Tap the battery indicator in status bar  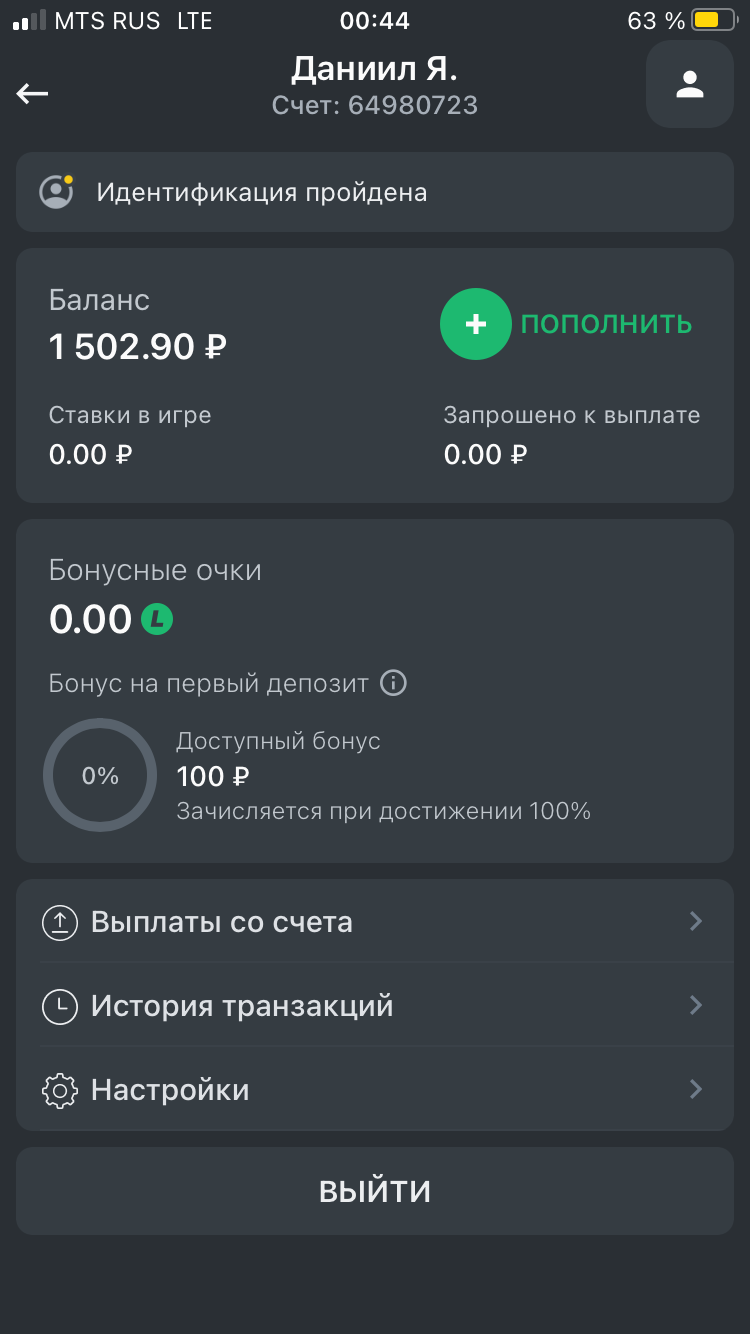point(710,20)
